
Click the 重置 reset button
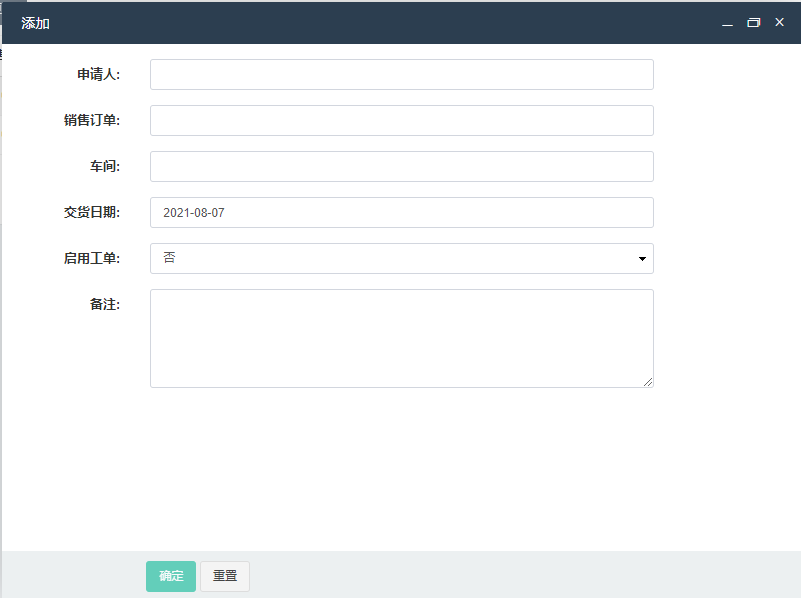coord(225,576)
